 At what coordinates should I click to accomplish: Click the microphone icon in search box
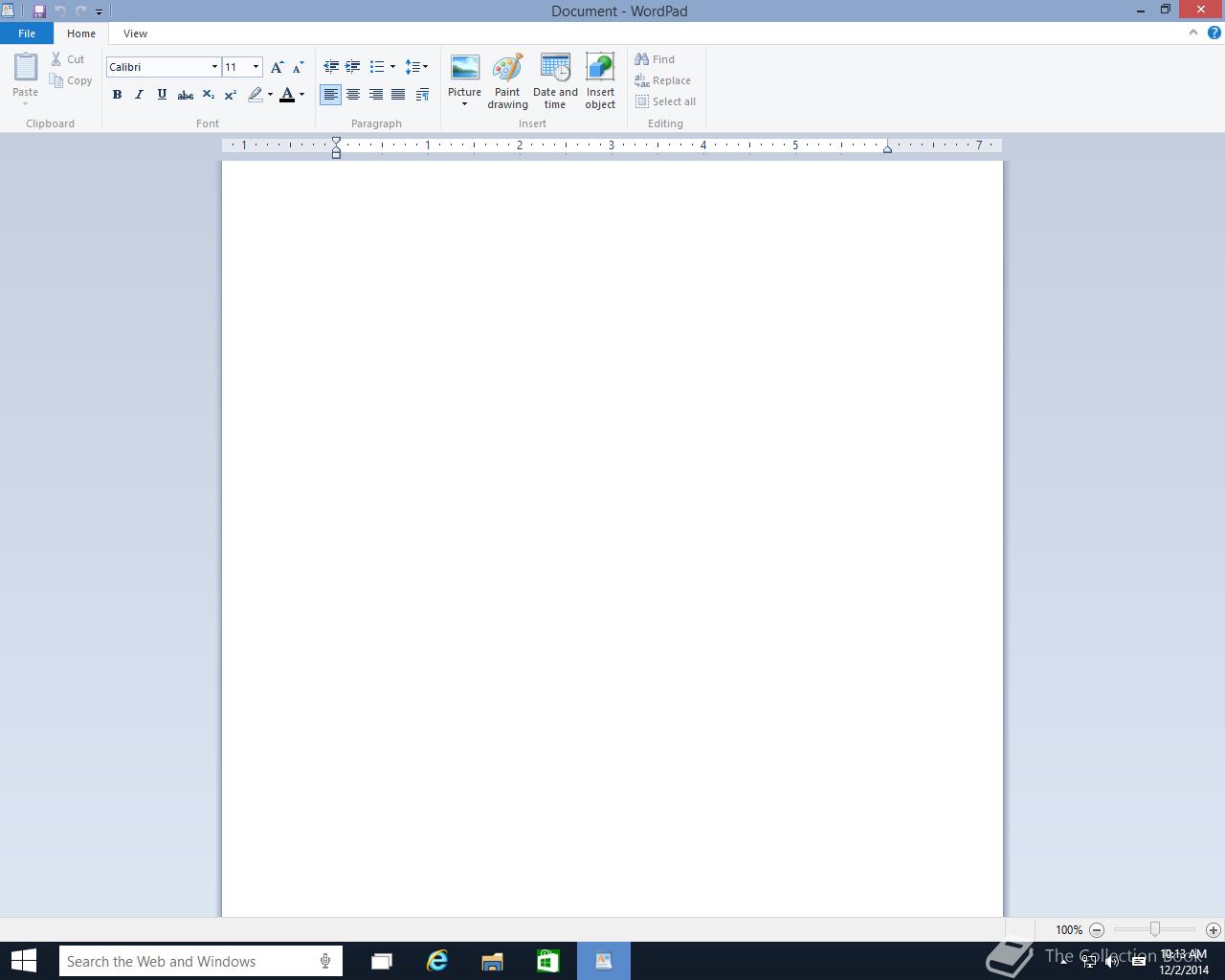pos(325,961)
